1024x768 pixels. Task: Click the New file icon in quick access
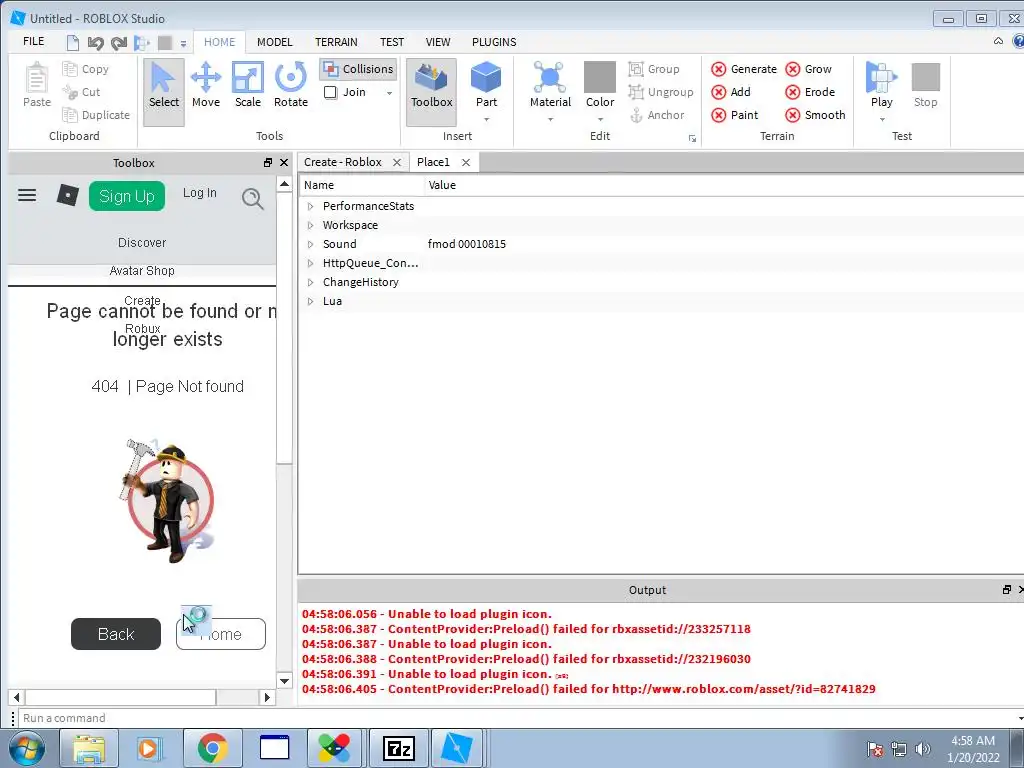pyautogui.click(x=72, y=43)
